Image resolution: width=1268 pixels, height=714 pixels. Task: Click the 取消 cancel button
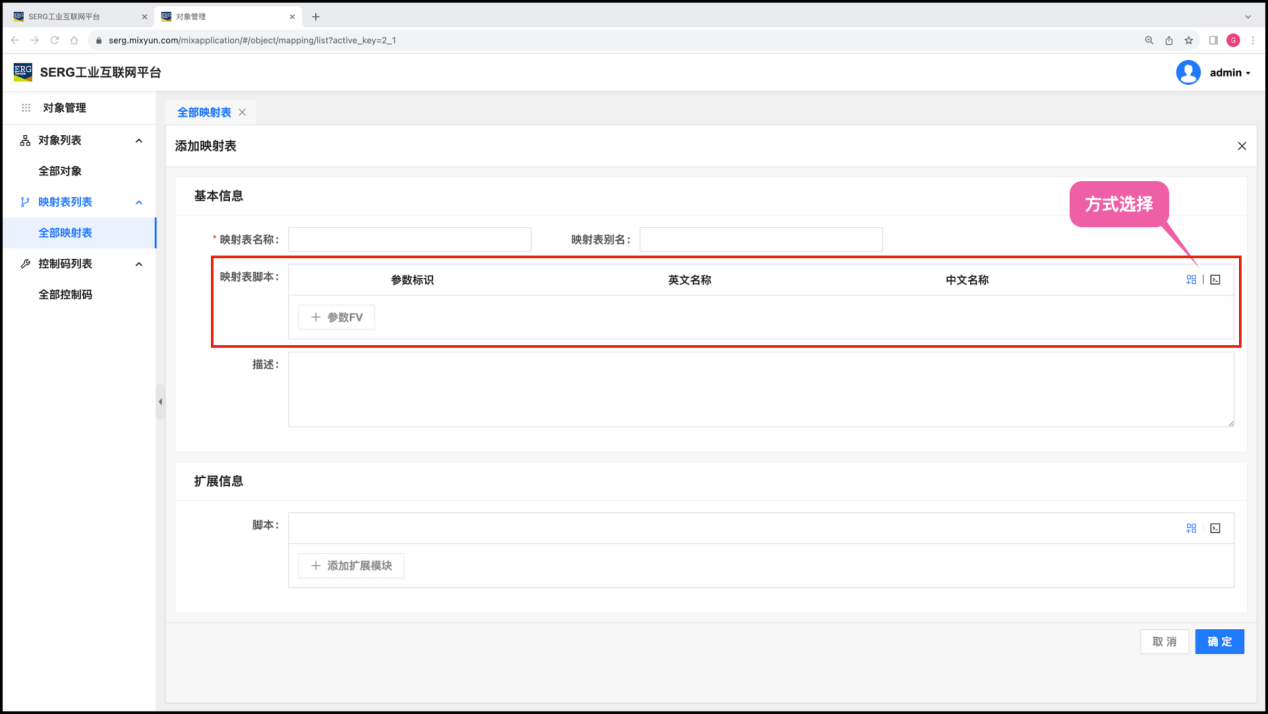point(1164,642)
